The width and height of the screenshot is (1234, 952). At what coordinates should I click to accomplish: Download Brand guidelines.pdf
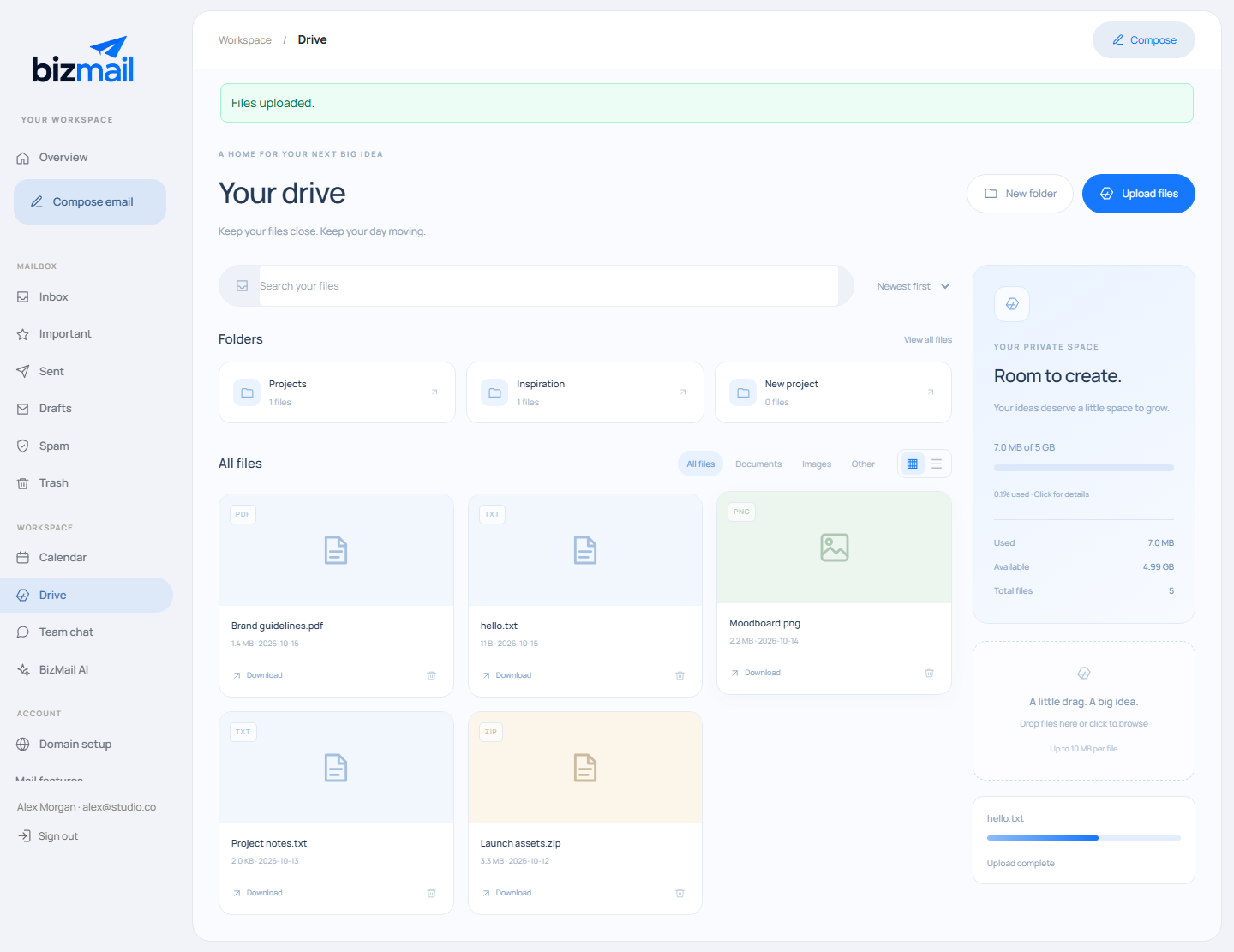[258, 675]
